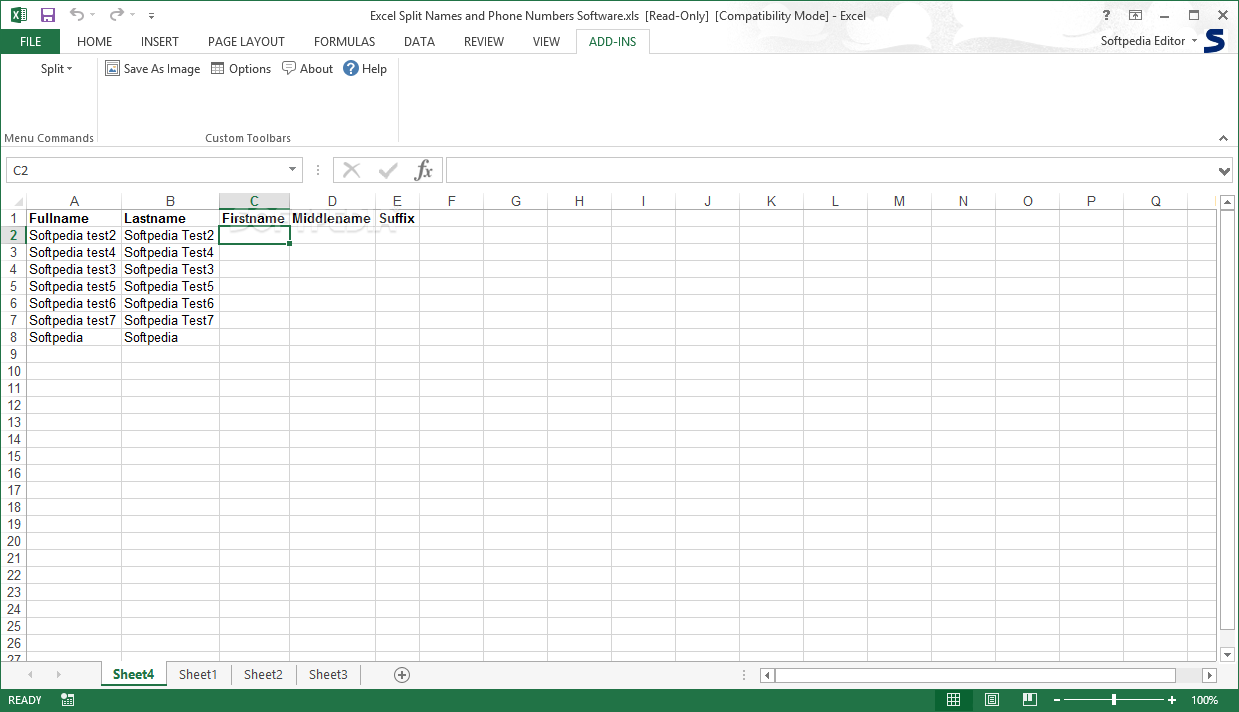This screenshot has width=1239, height=712.
Task: Click the Insert Function fx icon
Action: [x=424, y=170]
